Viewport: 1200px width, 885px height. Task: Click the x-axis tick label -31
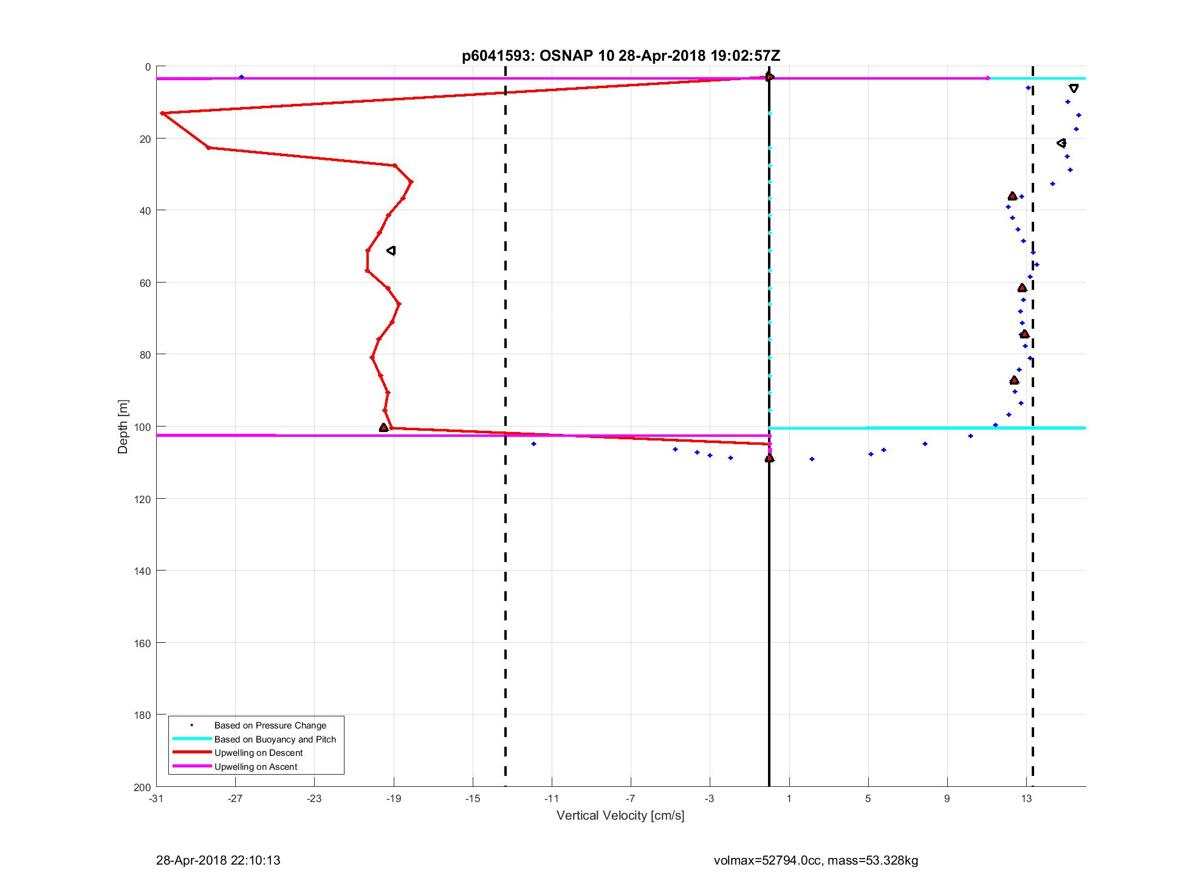[x=156, y=798]
